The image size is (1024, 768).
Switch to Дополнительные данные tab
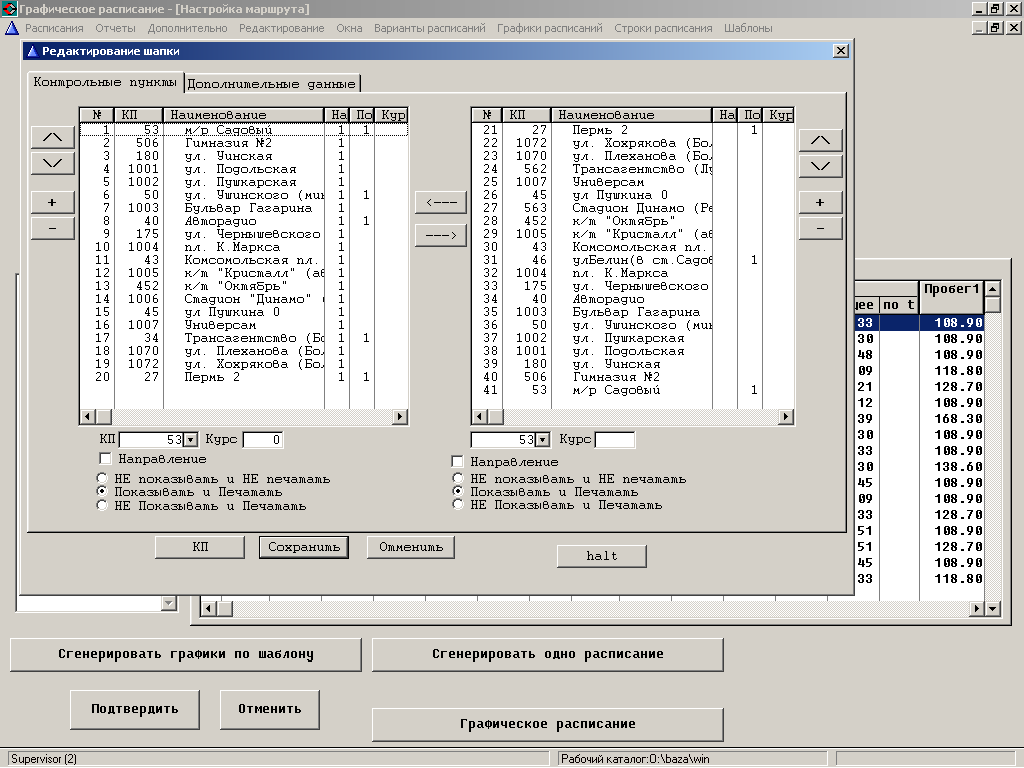click(273, 83)
